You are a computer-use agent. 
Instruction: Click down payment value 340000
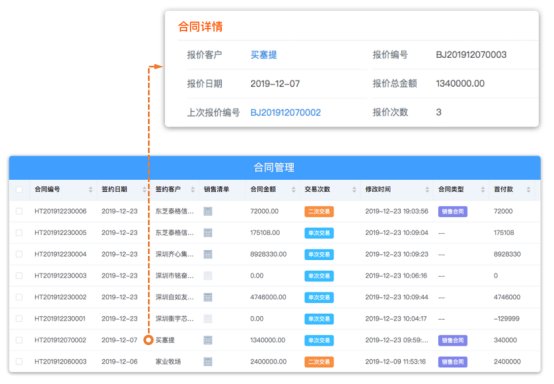pyautogui.click(x=505, y=340)
